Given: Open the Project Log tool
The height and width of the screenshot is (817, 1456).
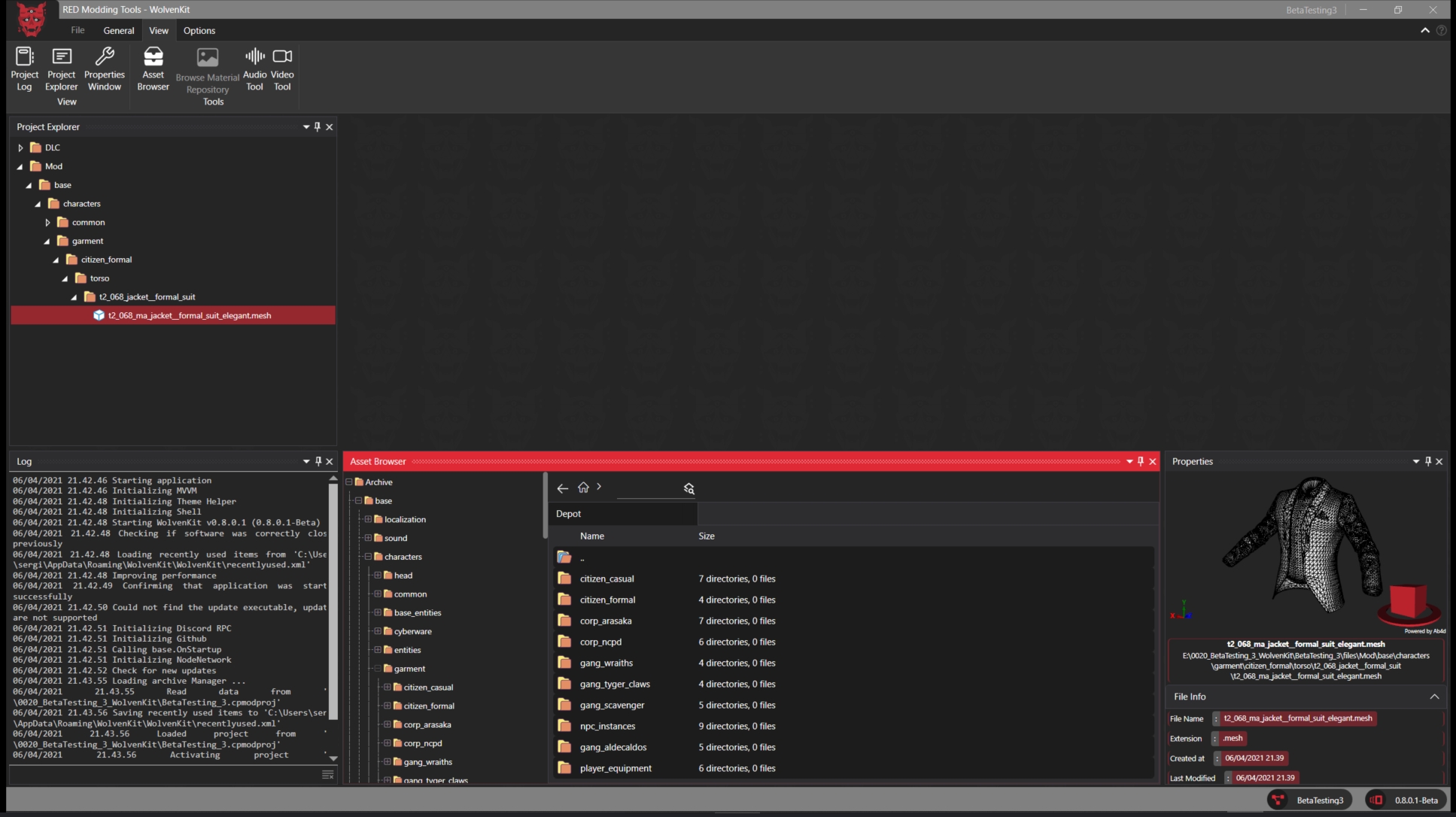Looking at the screenshot, I should [24, 68].
